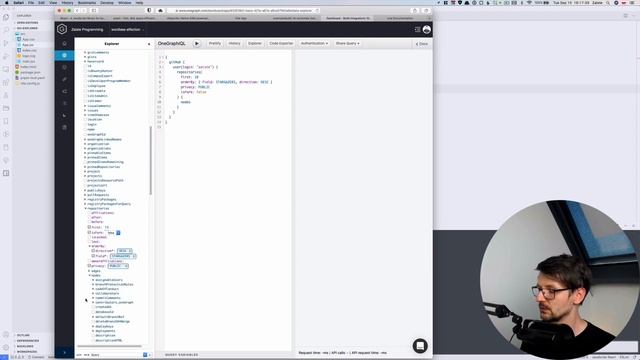This screenshot has height=360, width=640.
Task: Open the home icon in OneGraph sidebar
Action: coord(64,43)
